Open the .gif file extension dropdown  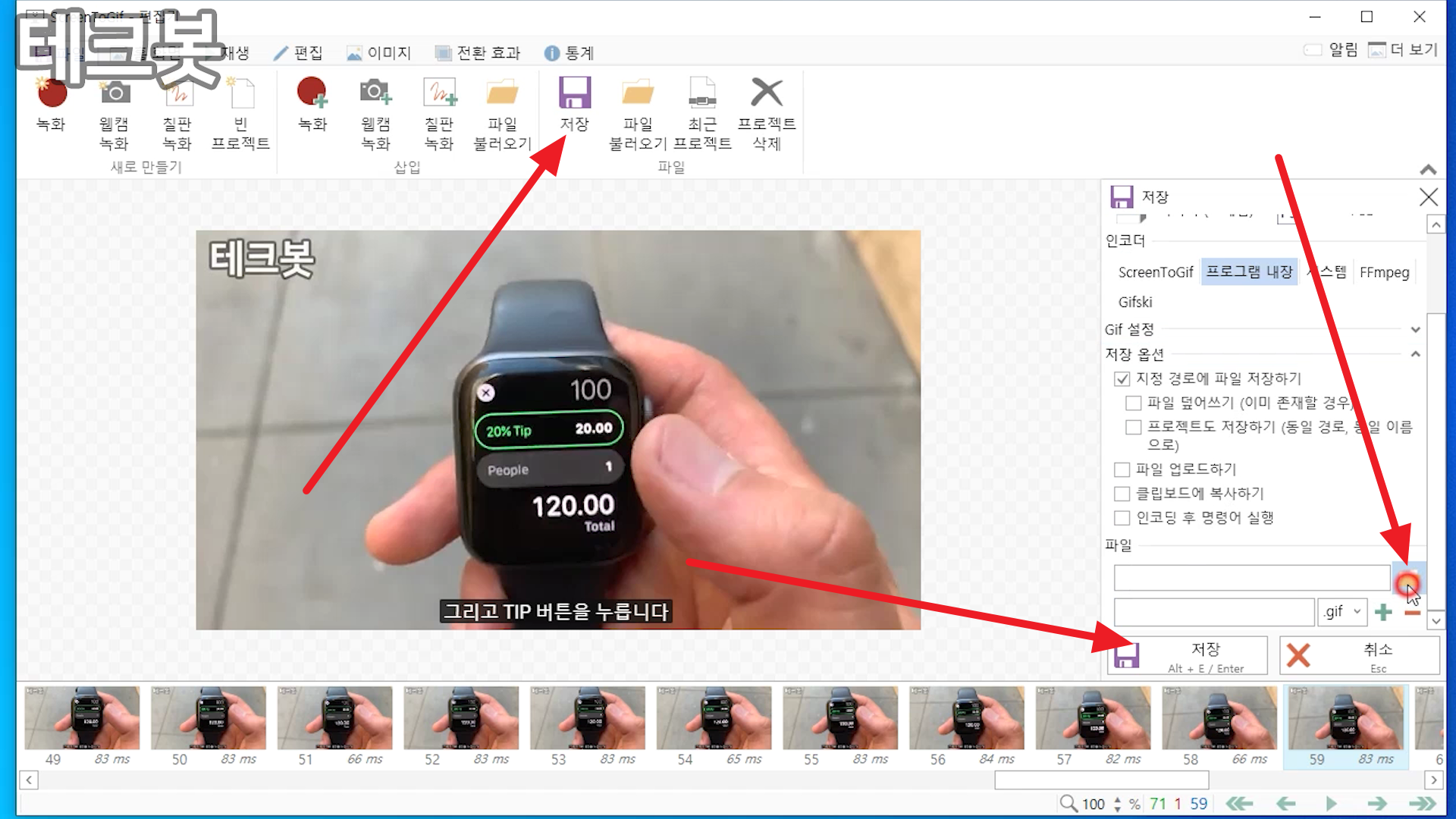coord(1343,611)
